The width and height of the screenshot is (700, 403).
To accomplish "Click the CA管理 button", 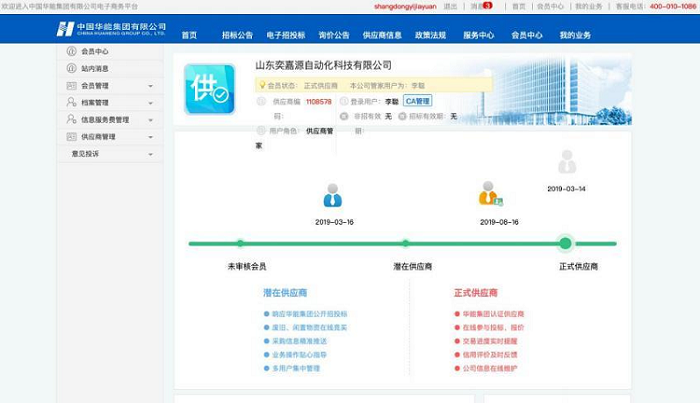I will (418, 101).
